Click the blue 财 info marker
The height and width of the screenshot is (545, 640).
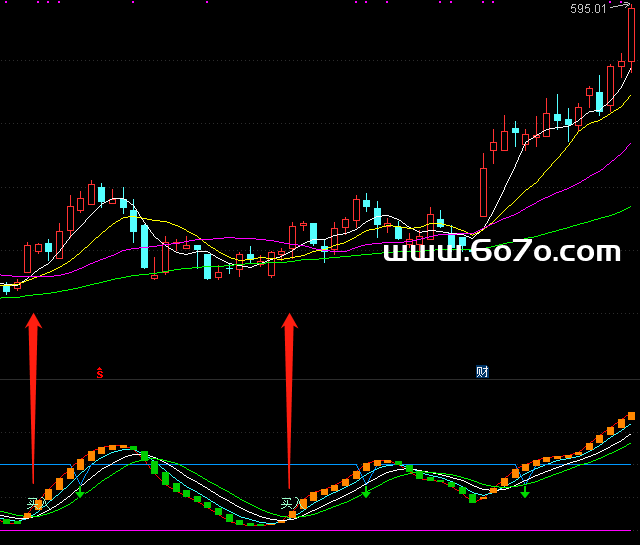(482, 372)
